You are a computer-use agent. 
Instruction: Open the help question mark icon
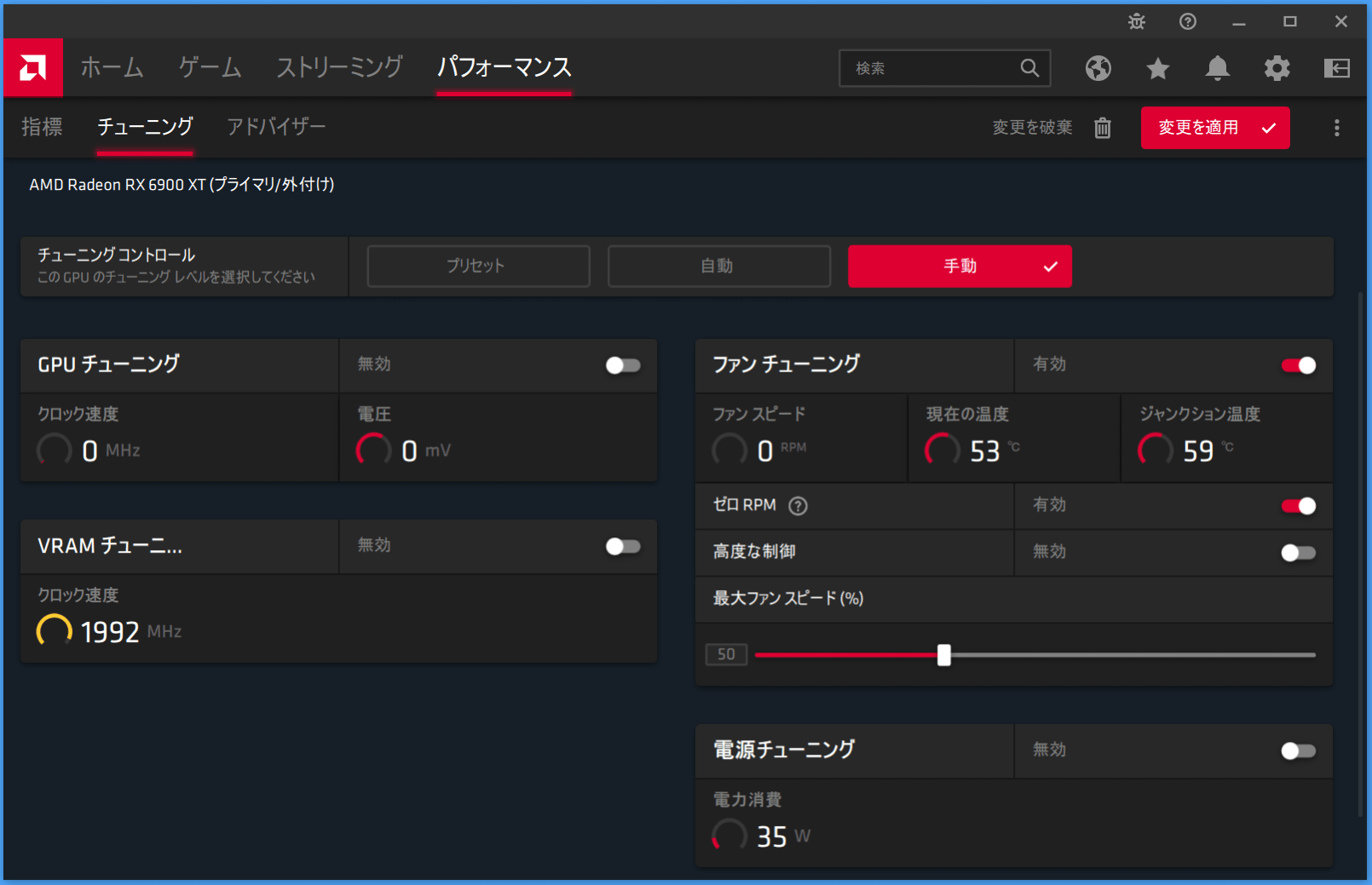[1188, 22]
